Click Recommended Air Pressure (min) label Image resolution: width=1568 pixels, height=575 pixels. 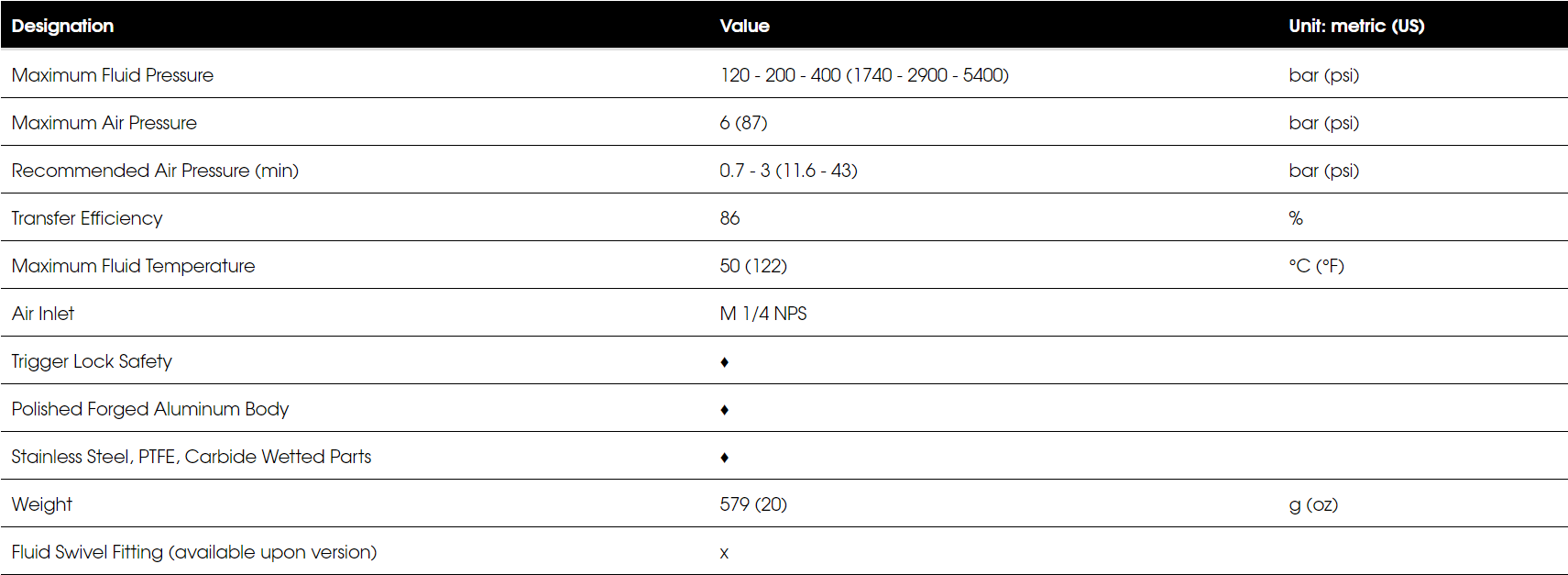155,171
